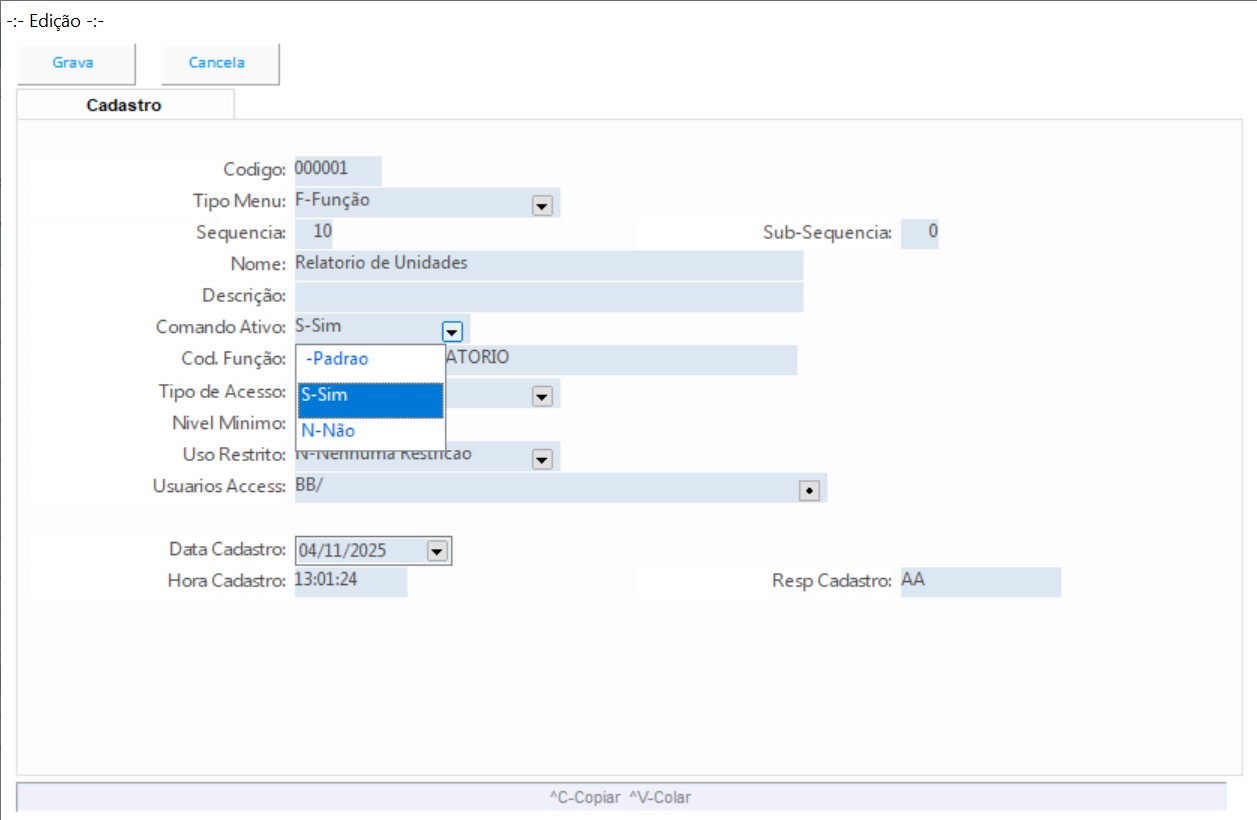Open the Tipo Menu dropdown arrow

[x=542, y=205]
